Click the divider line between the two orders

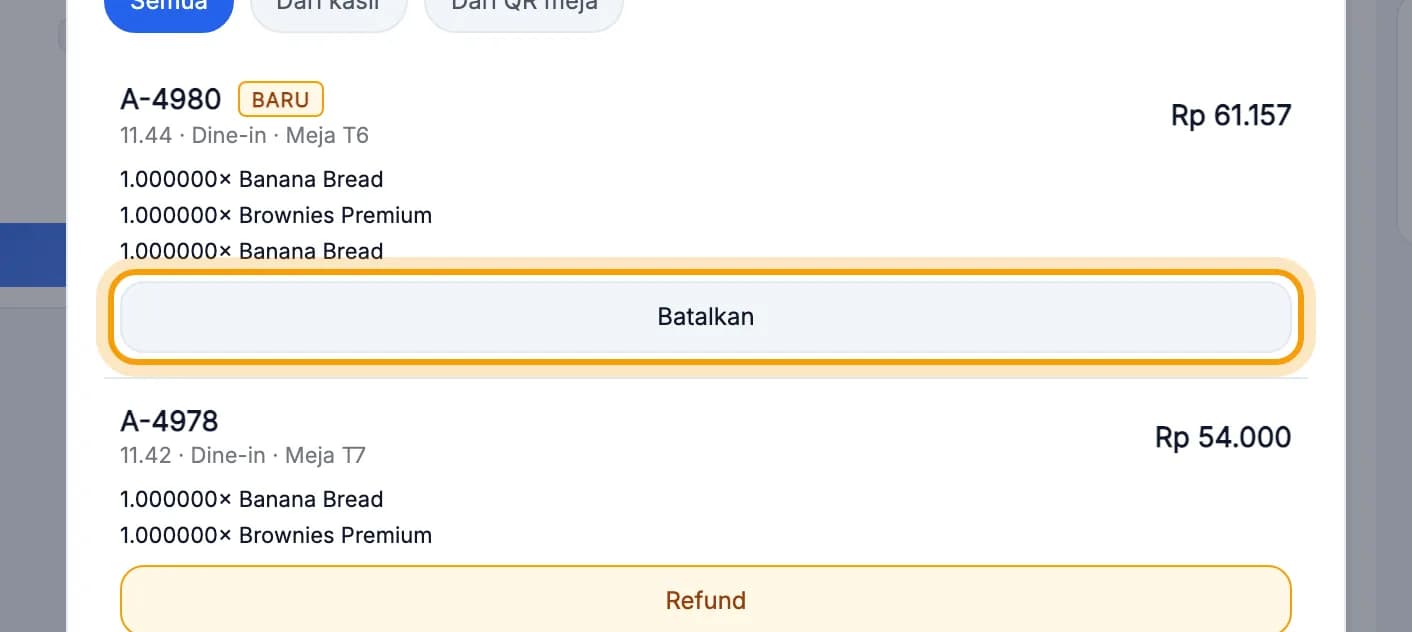coord(706,378)
